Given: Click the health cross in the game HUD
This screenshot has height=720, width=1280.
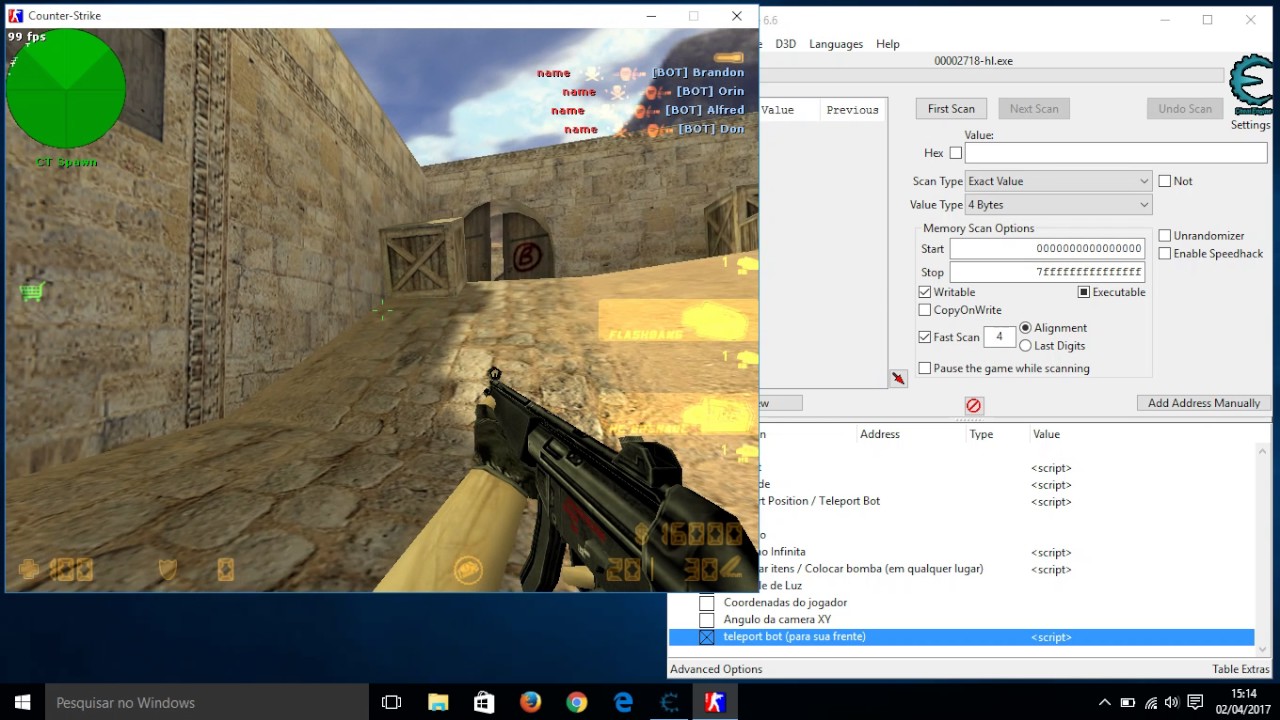Looking at the screenshot, I should point(29,570).
